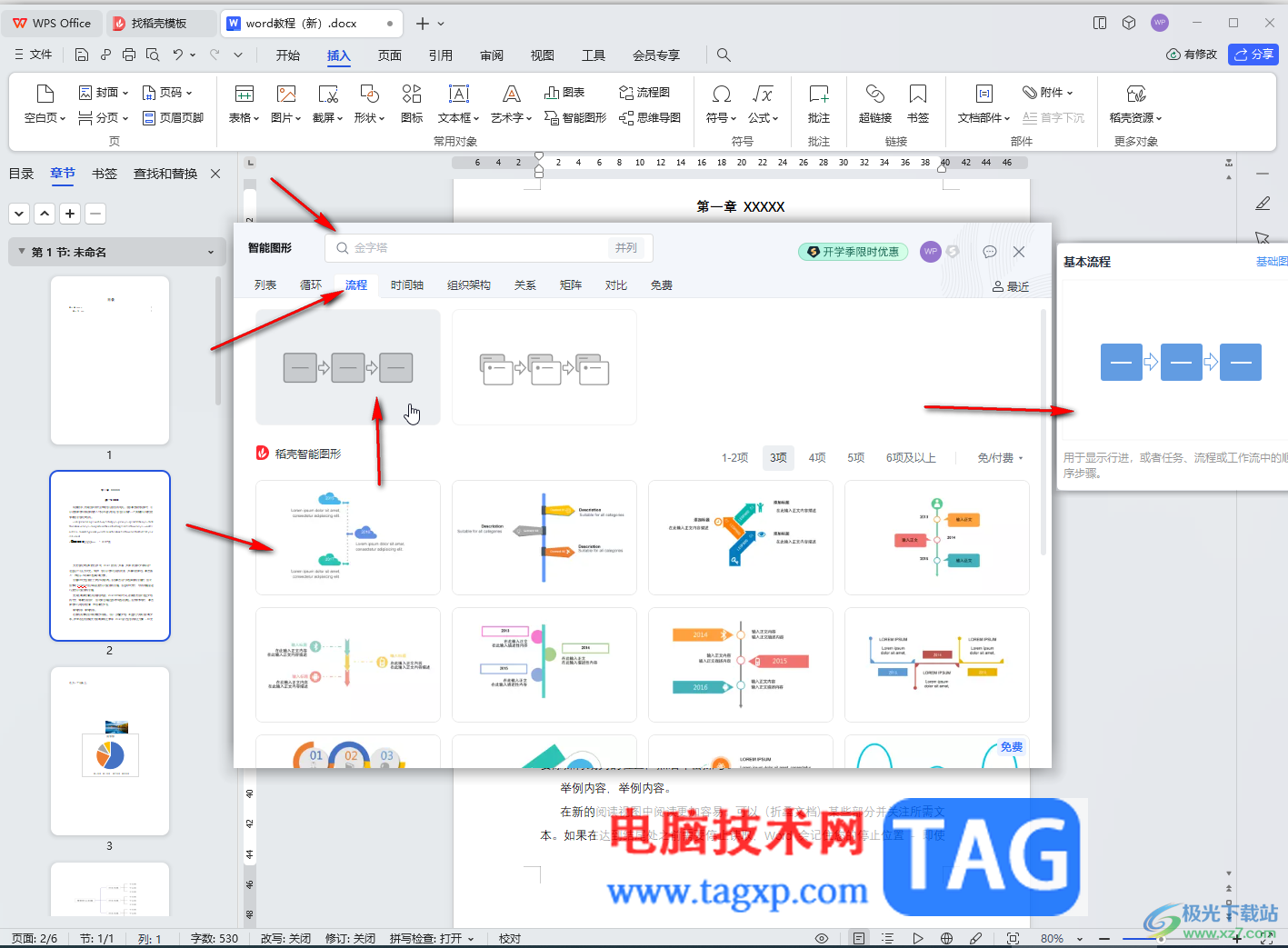Image resolution: width=1288 pixels, height=948 pixels.
Task: Insert WordArt text
Action: tap(511, 105)
